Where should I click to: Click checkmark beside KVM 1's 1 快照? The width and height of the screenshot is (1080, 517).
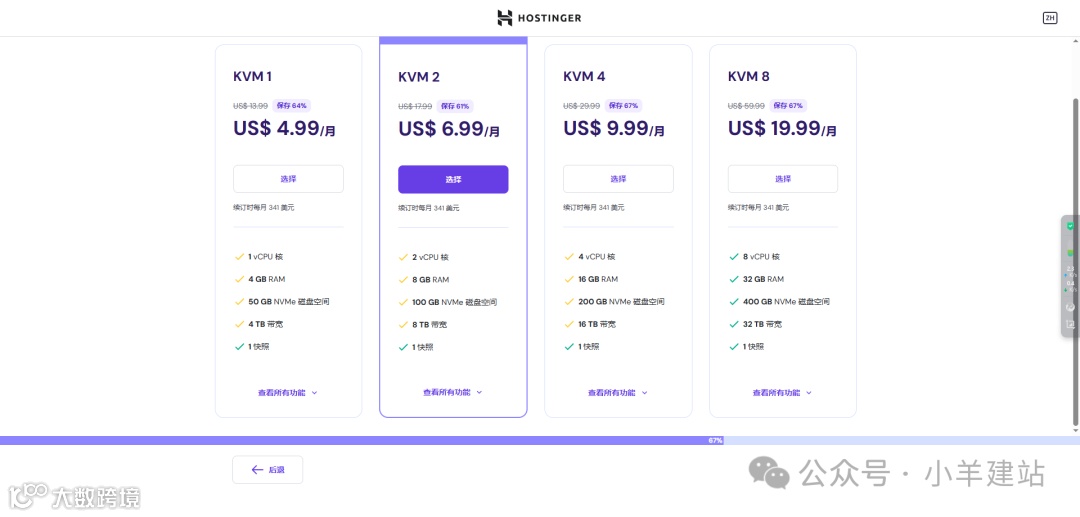pyautogui.click(x=239, y=346)
